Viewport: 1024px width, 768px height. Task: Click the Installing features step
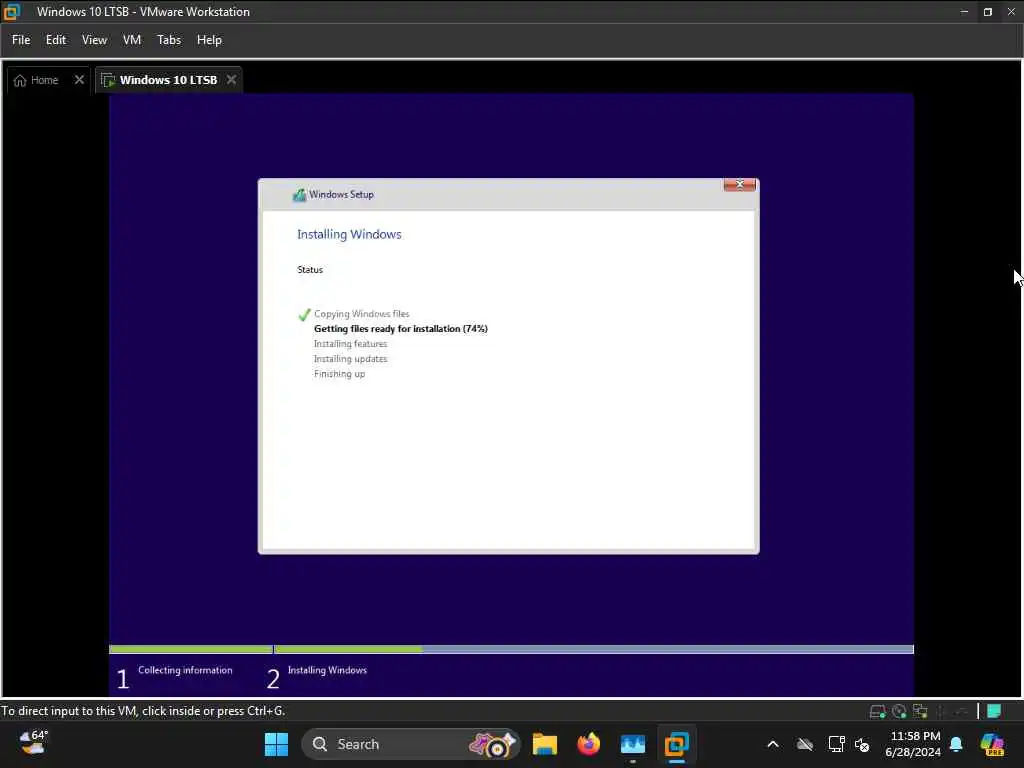[x=350, y=344]
